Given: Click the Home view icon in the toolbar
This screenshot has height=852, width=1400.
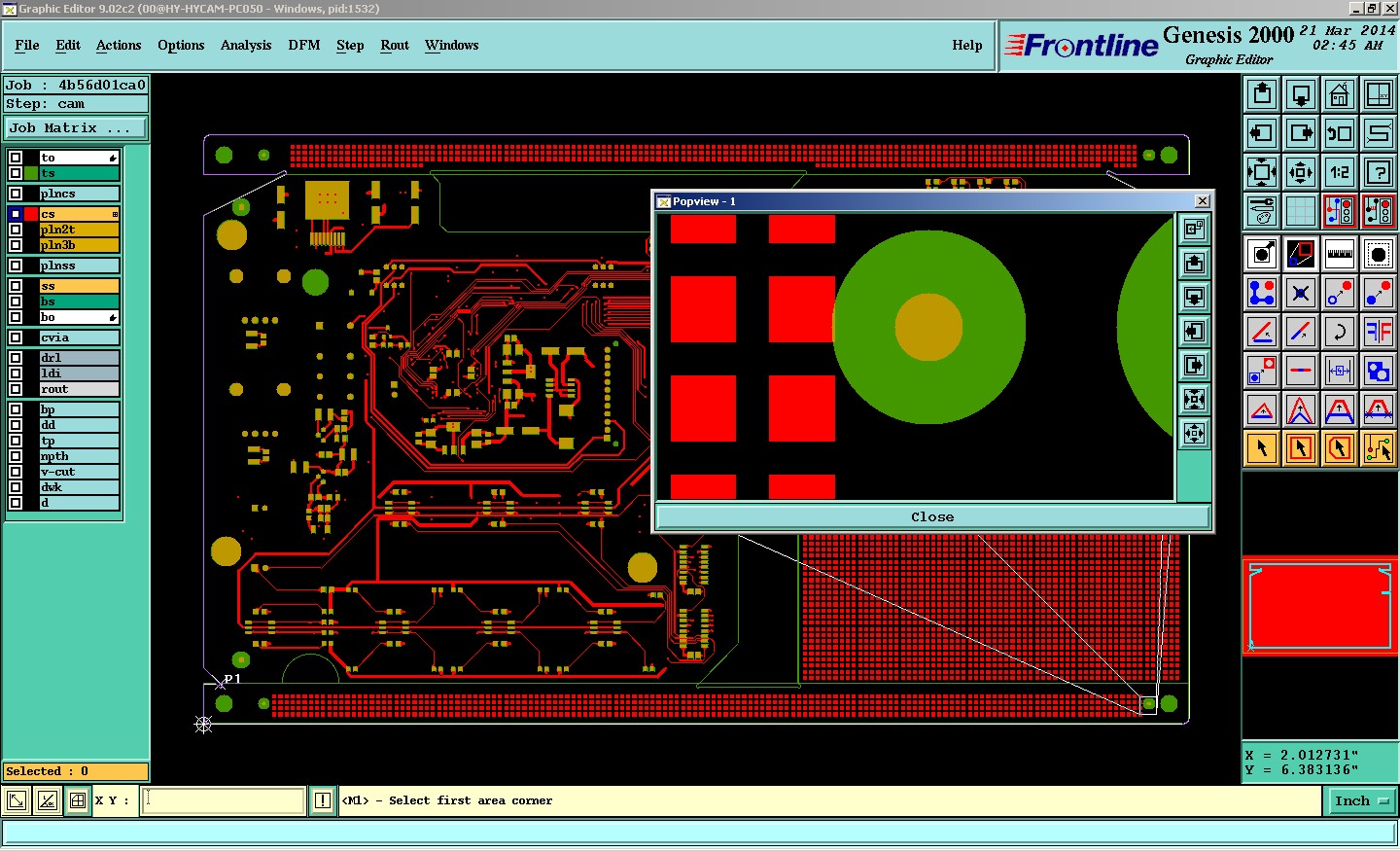Looking at the screenshot, I should point(1339,95).
